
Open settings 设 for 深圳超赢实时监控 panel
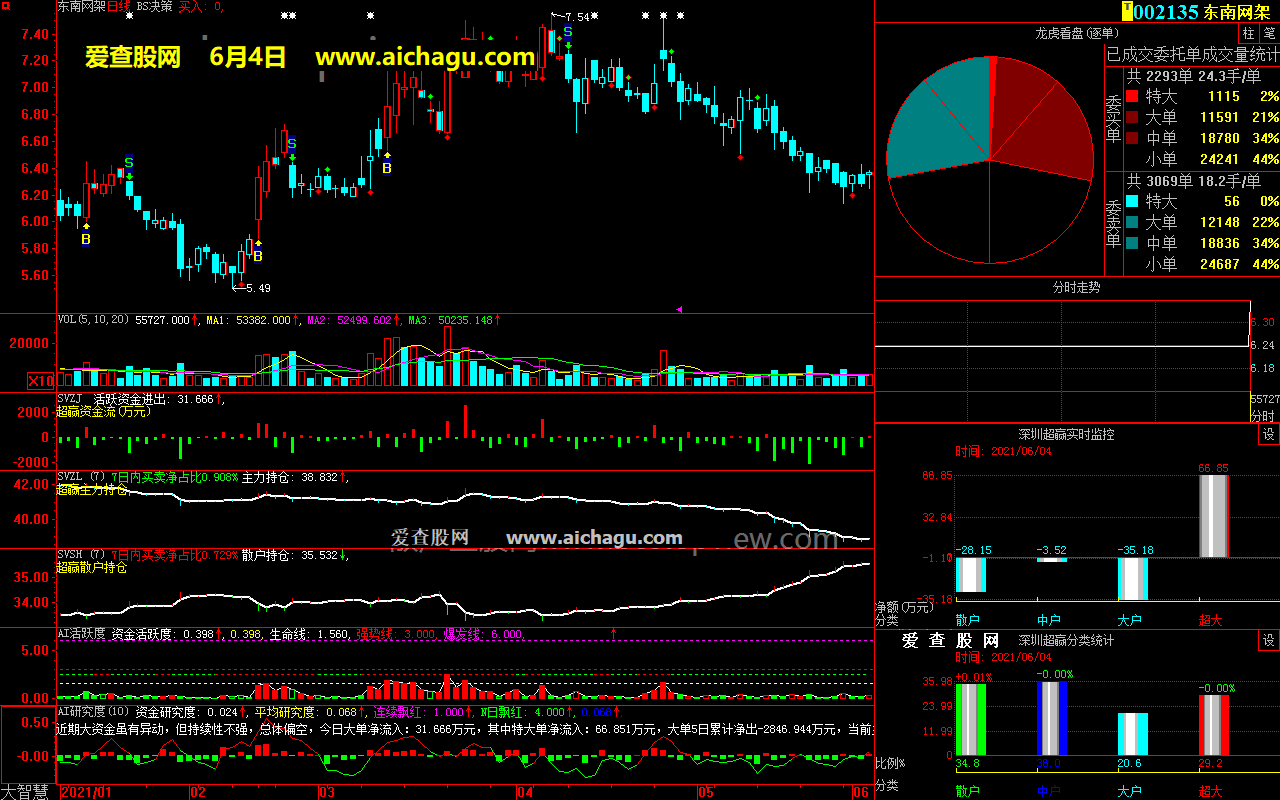tap(1268, 435)
